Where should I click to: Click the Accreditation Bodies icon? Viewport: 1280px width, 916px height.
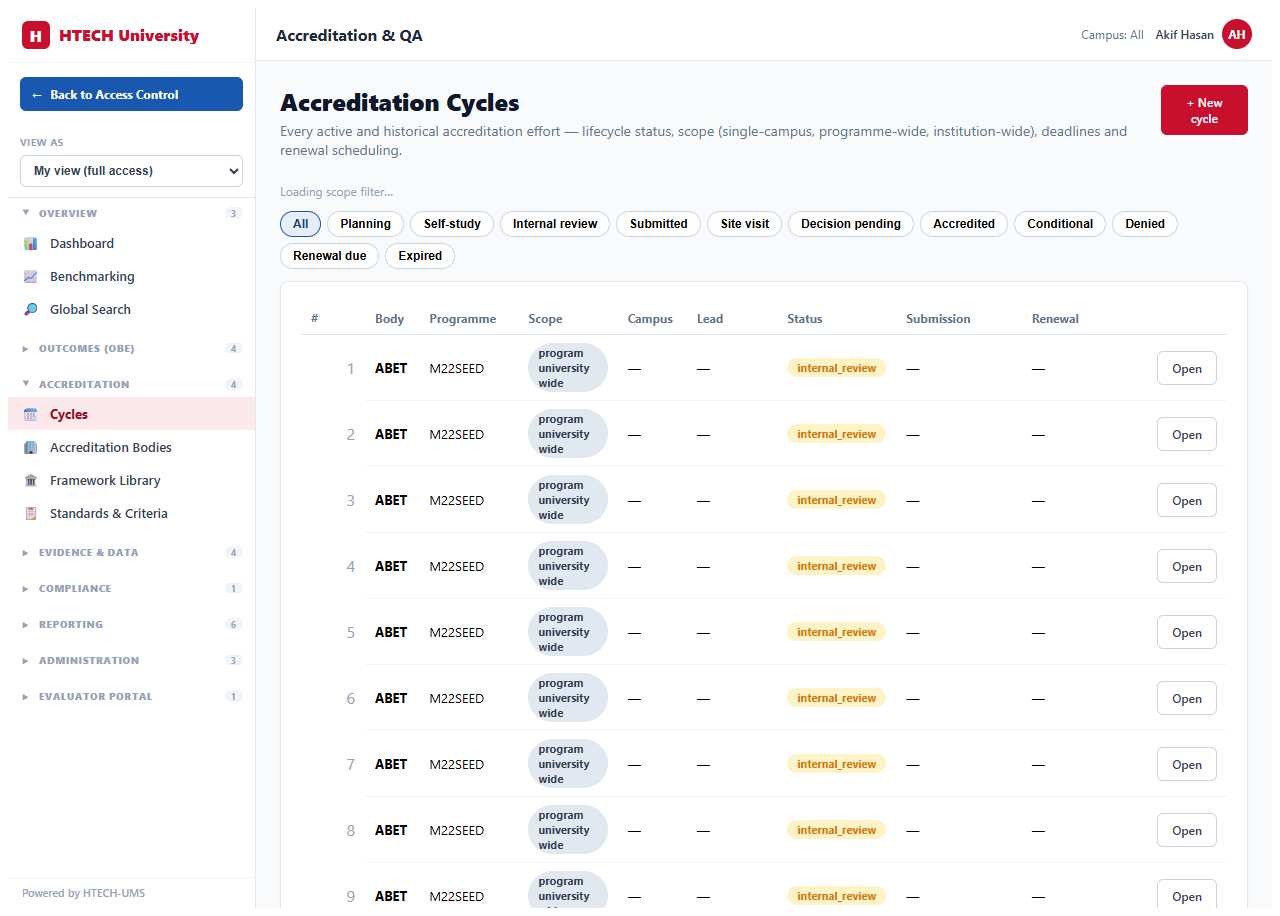[30, 447]
